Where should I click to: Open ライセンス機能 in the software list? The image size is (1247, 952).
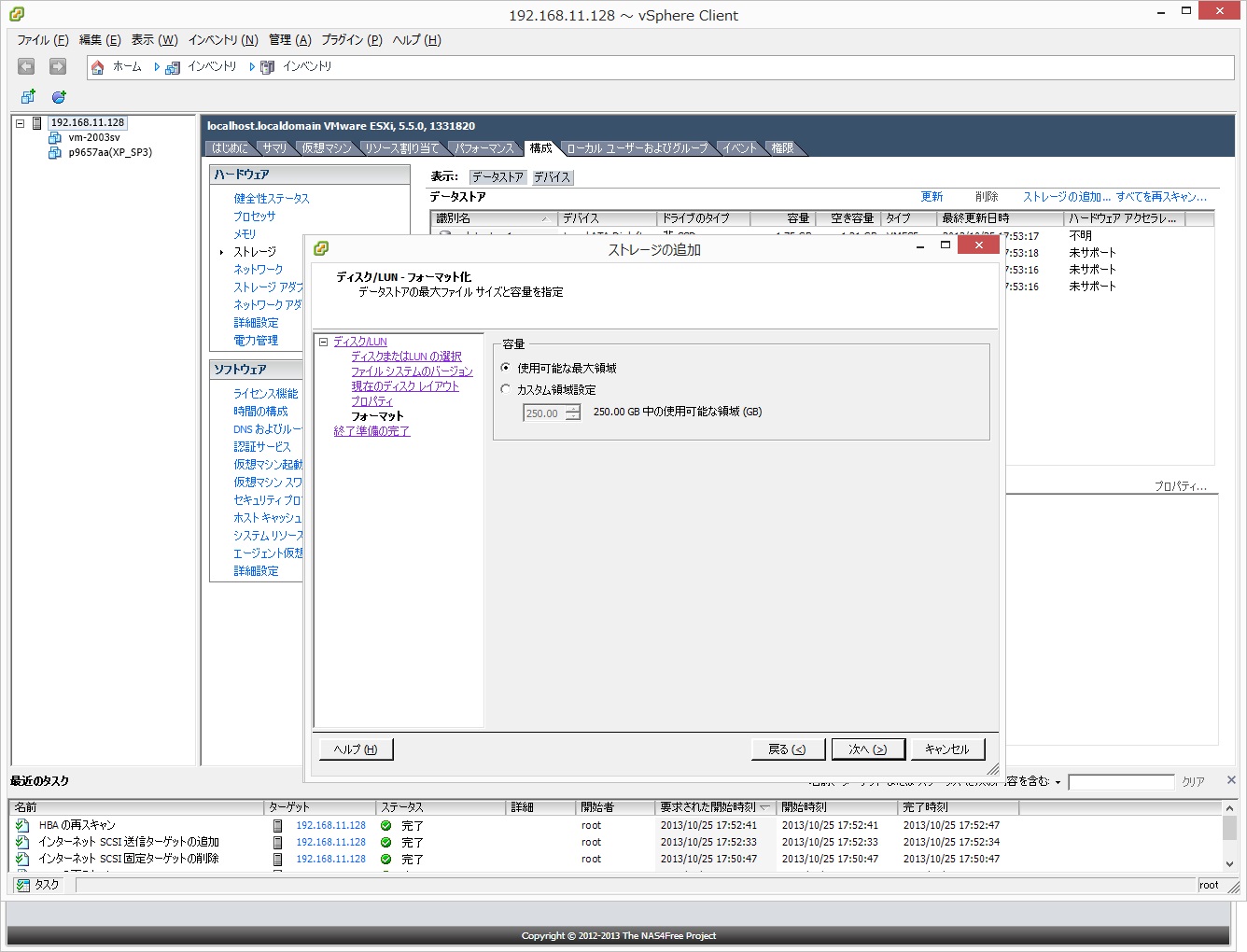[x=266, y=394]
